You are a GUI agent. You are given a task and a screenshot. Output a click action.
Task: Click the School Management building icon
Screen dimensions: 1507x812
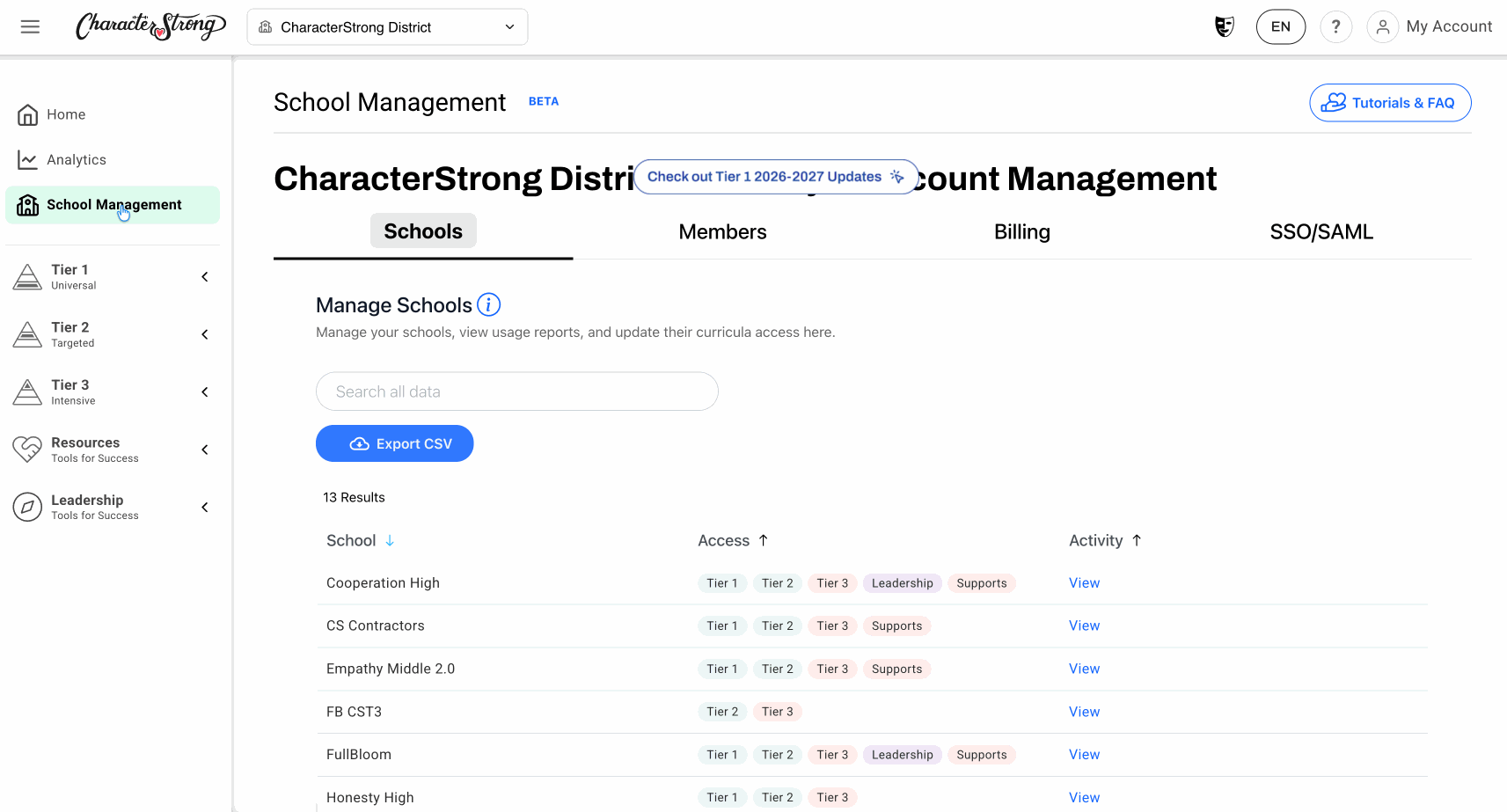pyautogui.click(x=27, y=205)
